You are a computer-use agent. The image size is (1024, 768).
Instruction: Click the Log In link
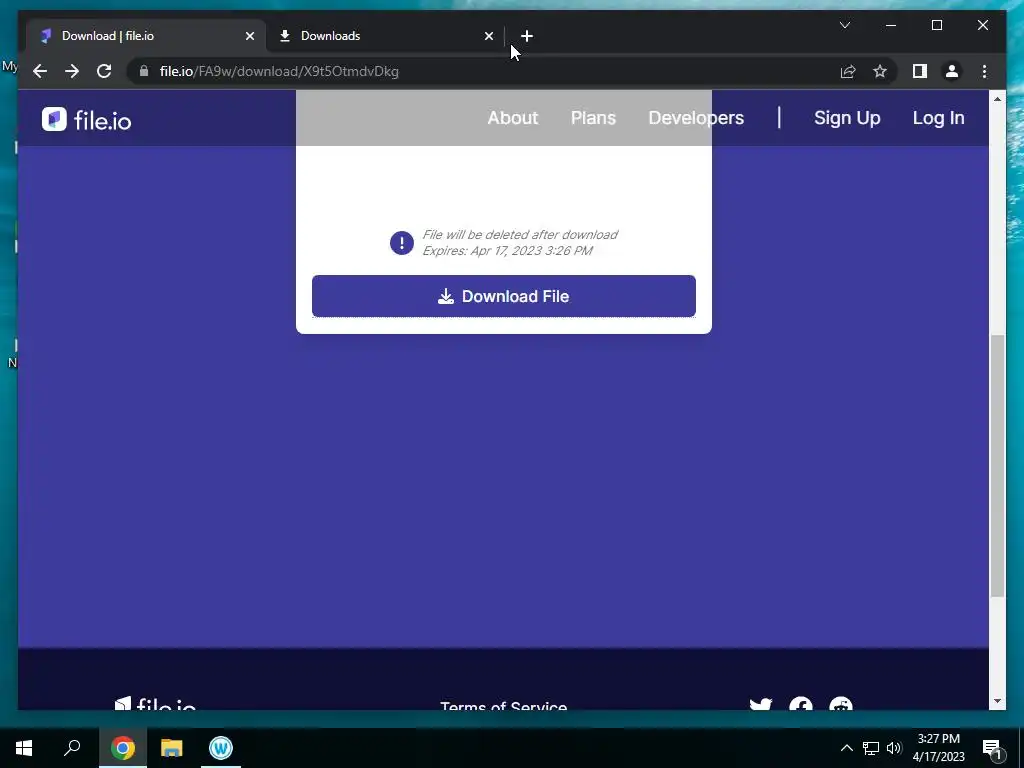click(938, 118)
